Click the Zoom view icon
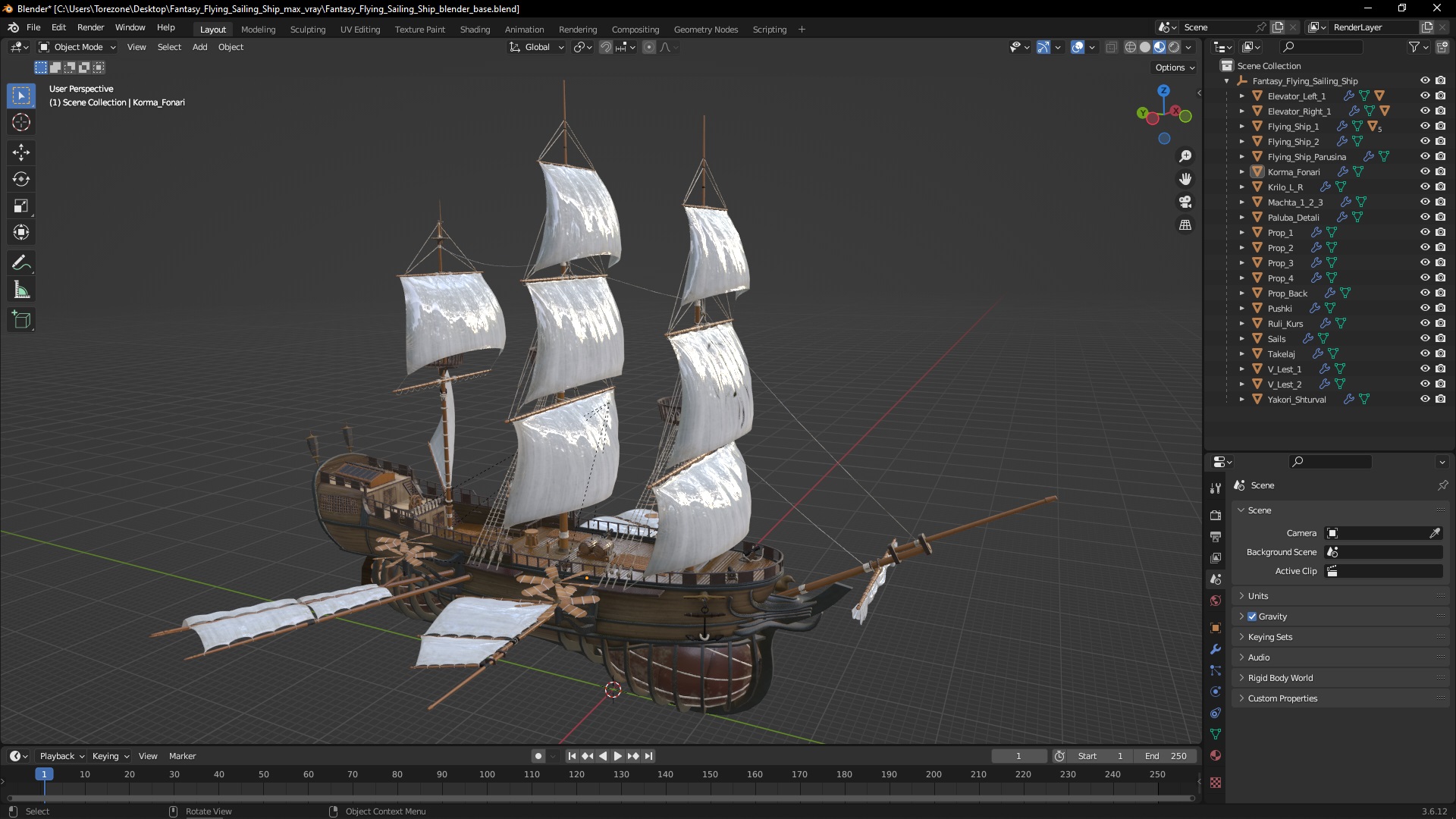1456x819 pixels. point(1185,156)
